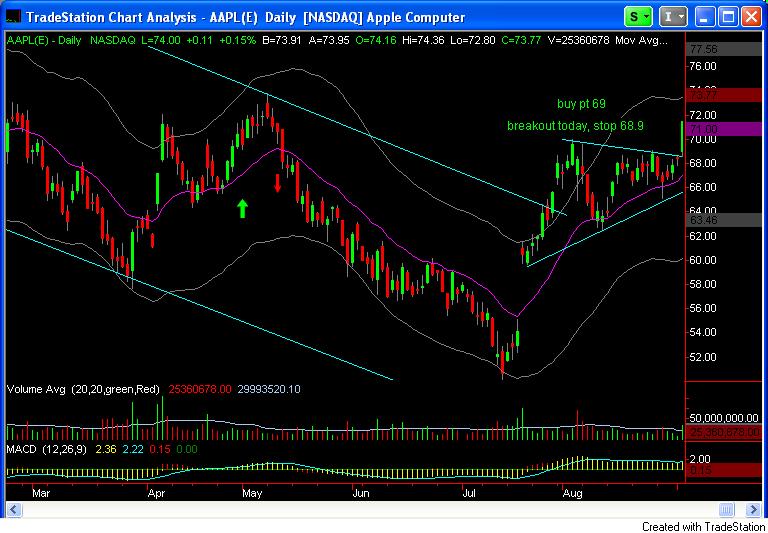Viewport: 768px width, 533px height.
Task: Click the 'Aug' month label on time axis
Action: (x=572, y=492)
